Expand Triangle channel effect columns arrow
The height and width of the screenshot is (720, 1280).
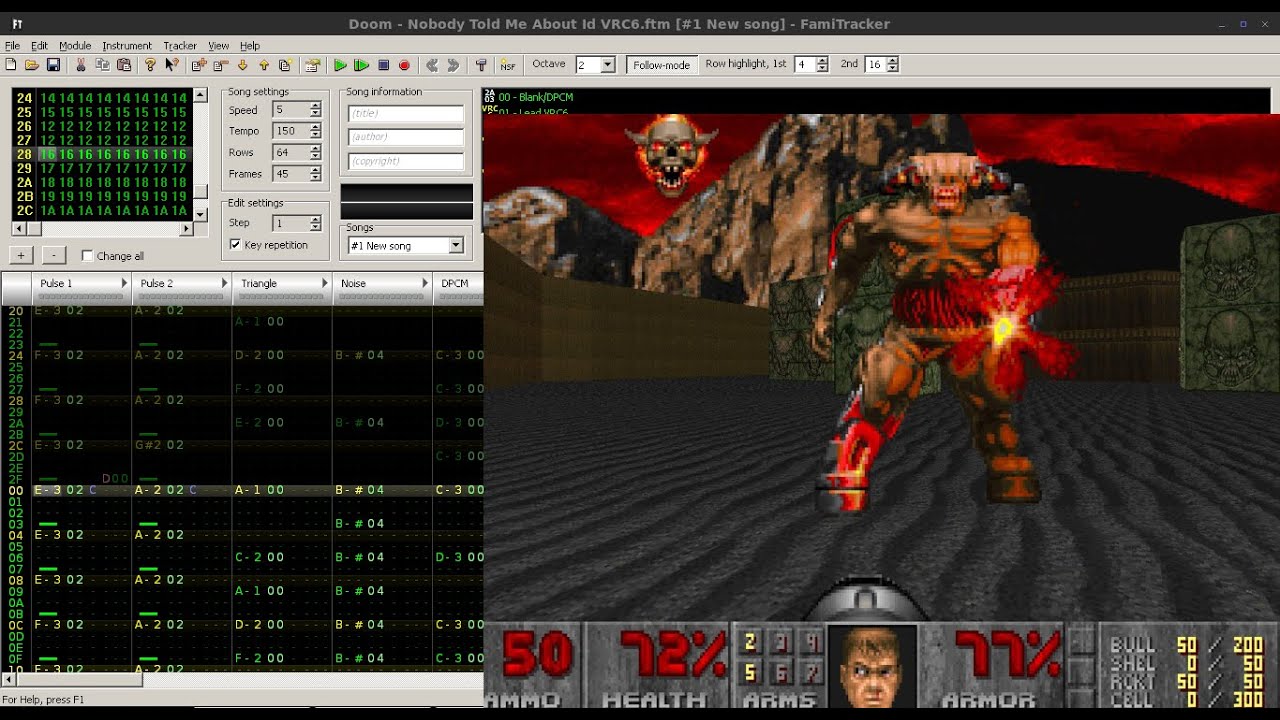(325, 284)
